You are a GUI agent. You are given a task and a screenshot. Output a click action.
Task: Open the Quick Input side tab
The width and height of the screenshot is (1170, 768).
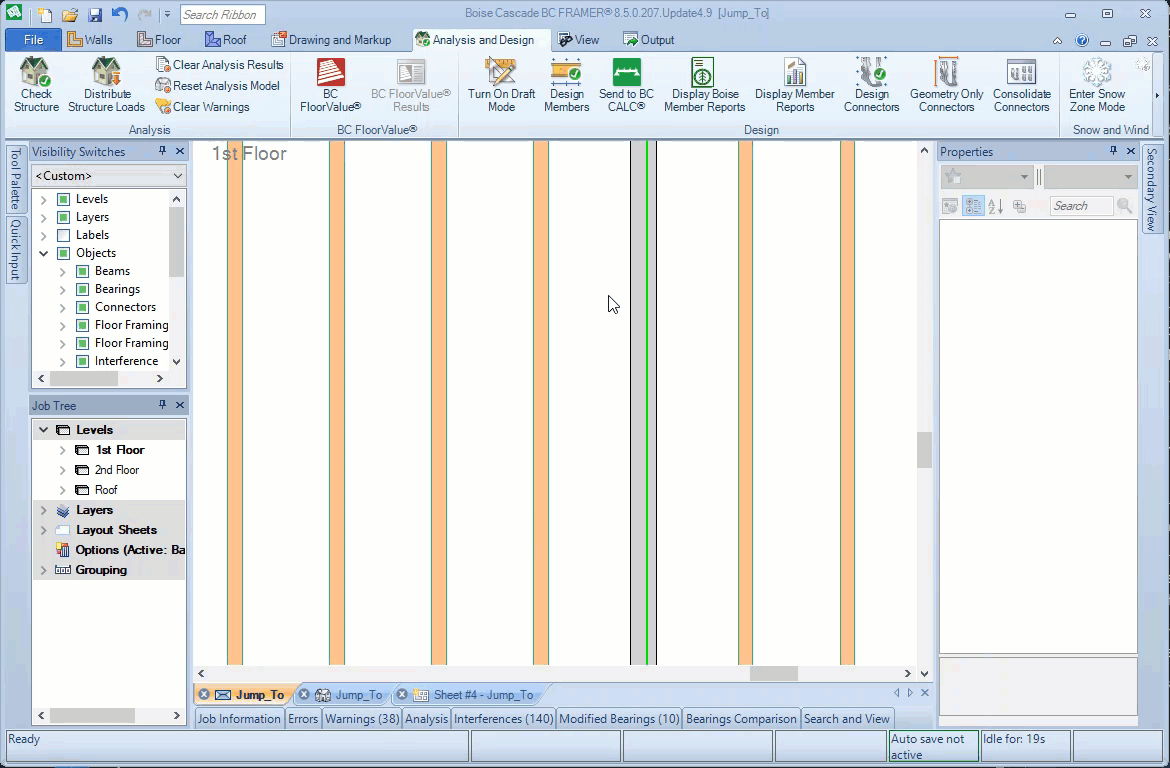[15, 250]
